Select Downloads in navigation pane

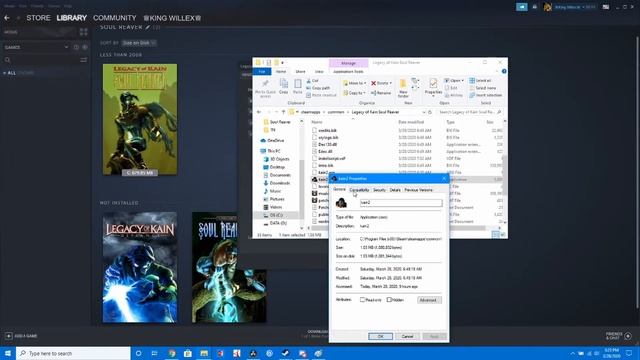[x=276, y=183]
